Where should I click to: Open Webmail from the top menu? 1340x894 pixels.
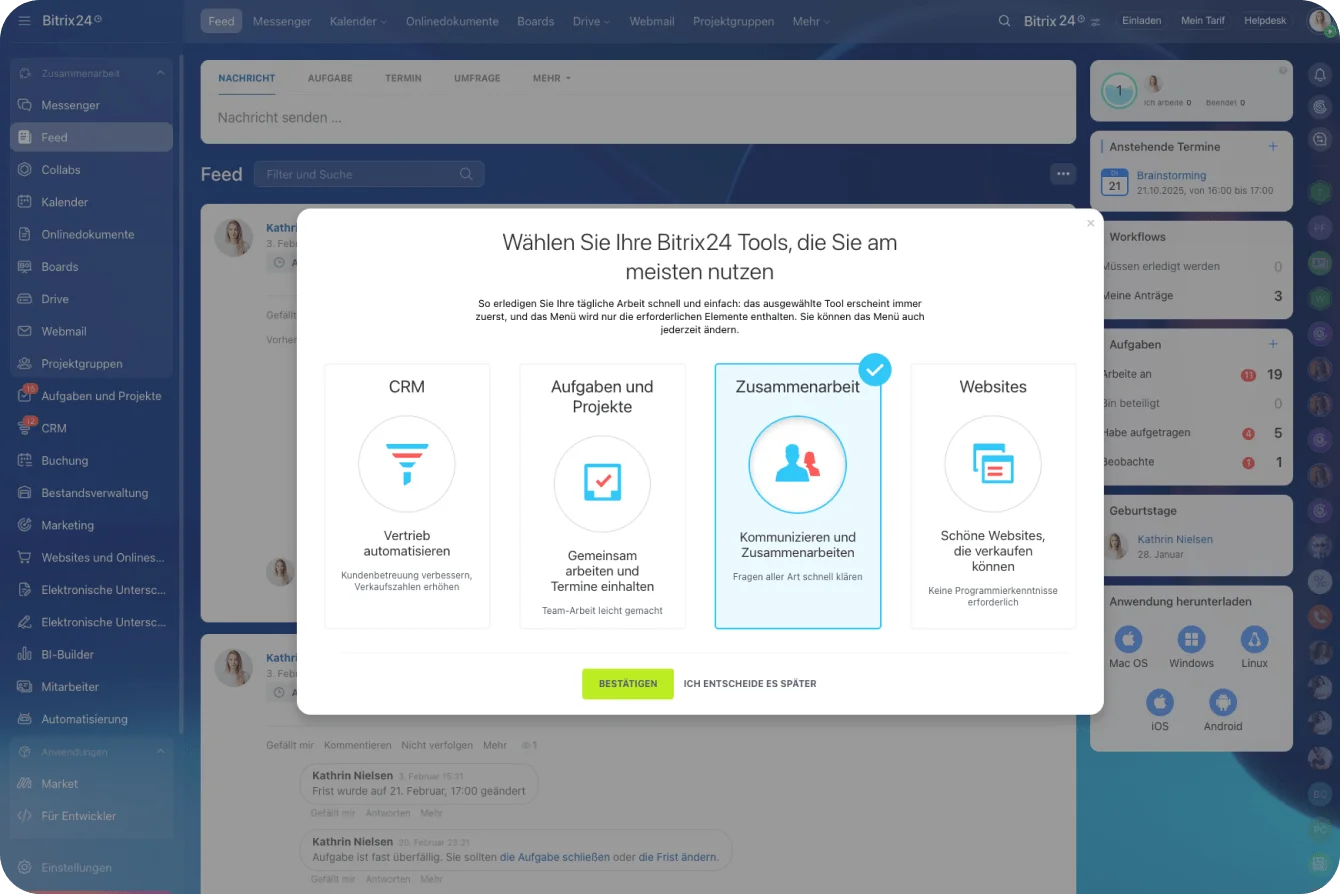point(651,21)
